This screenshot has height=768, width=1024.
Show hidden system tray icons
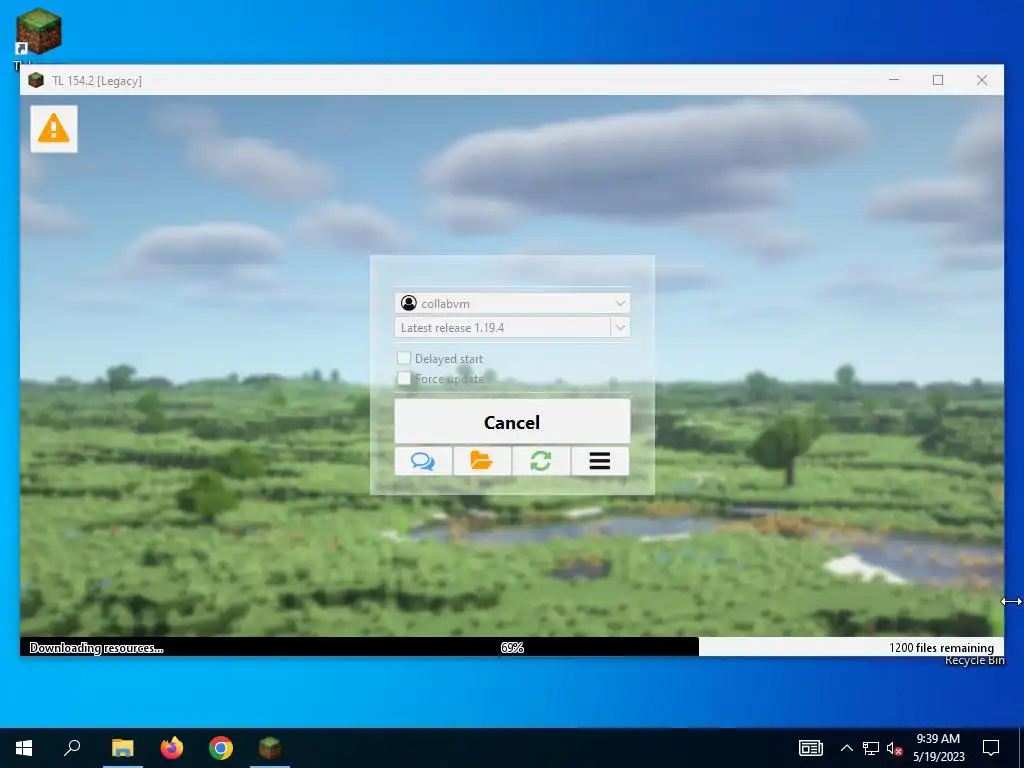[x=846, y=748]
